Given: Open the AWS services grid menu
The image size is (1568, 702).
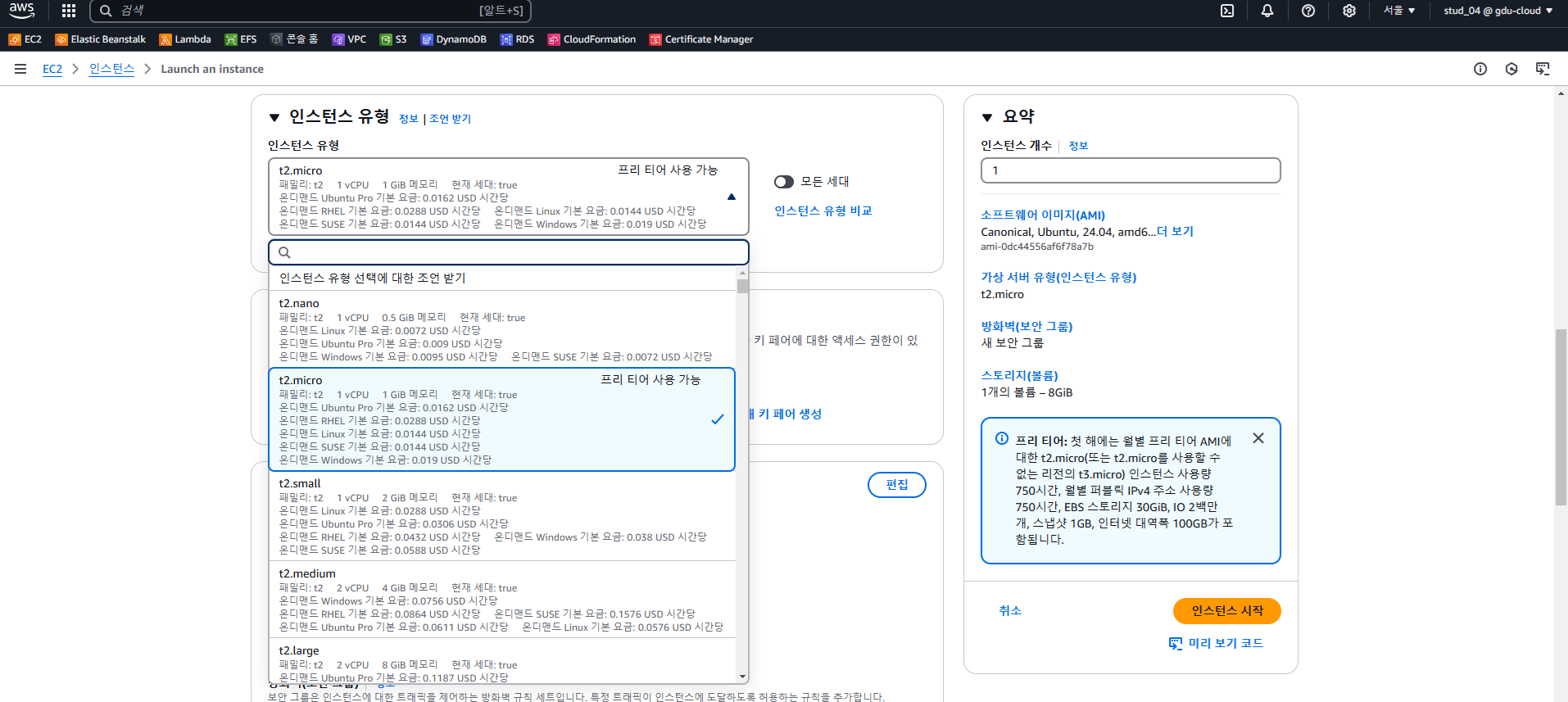Looking at the screenshot, I should [x=69, y=11].
